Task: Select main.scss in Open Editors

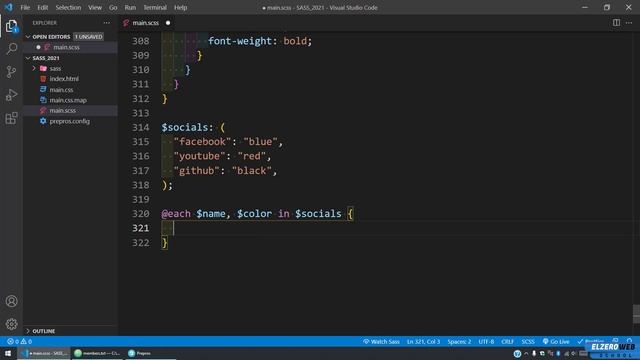Action: pos(66,47)
